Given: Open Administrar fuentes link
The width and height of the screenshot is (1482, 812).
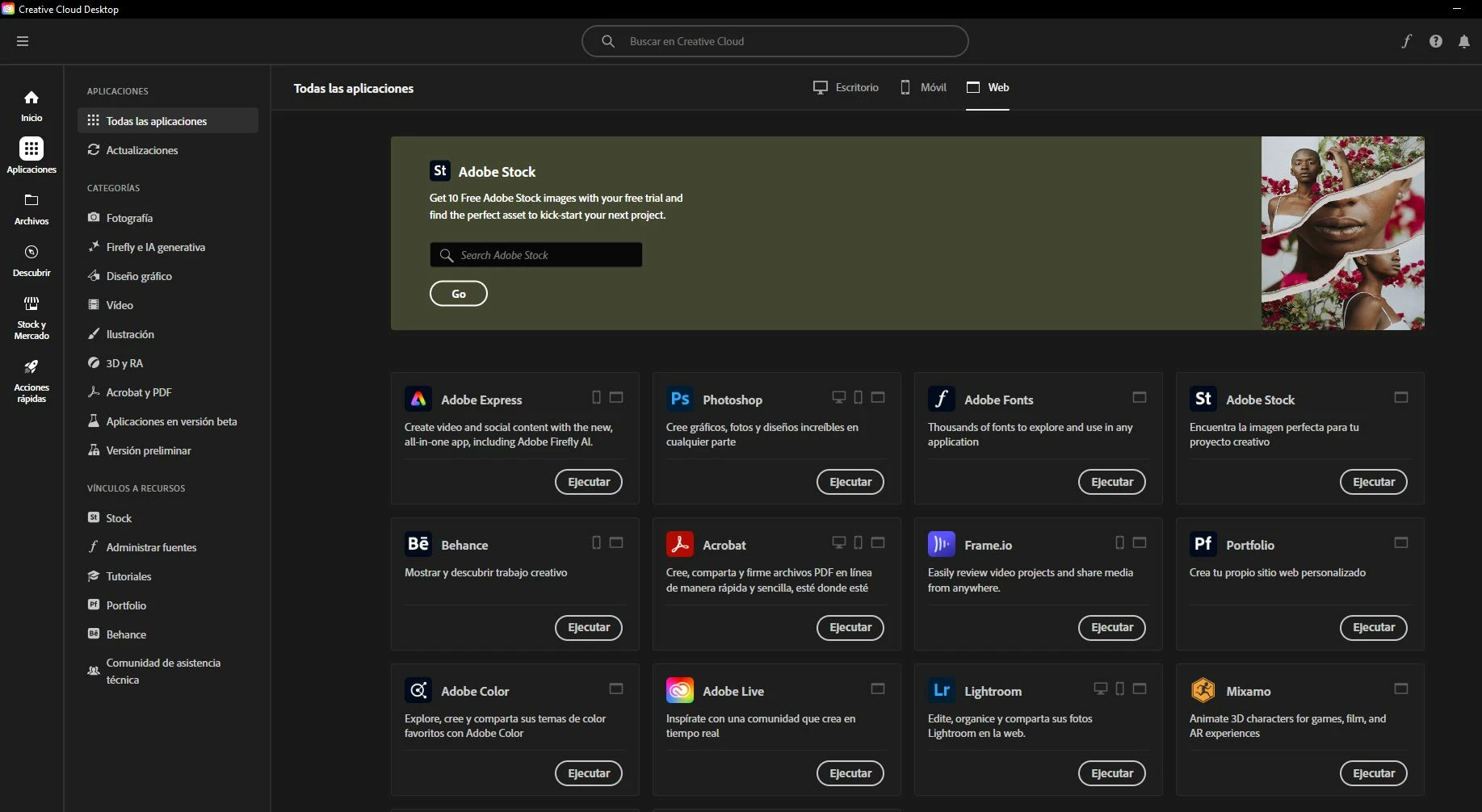Looking at the screenshot, I should pos(168,547).
